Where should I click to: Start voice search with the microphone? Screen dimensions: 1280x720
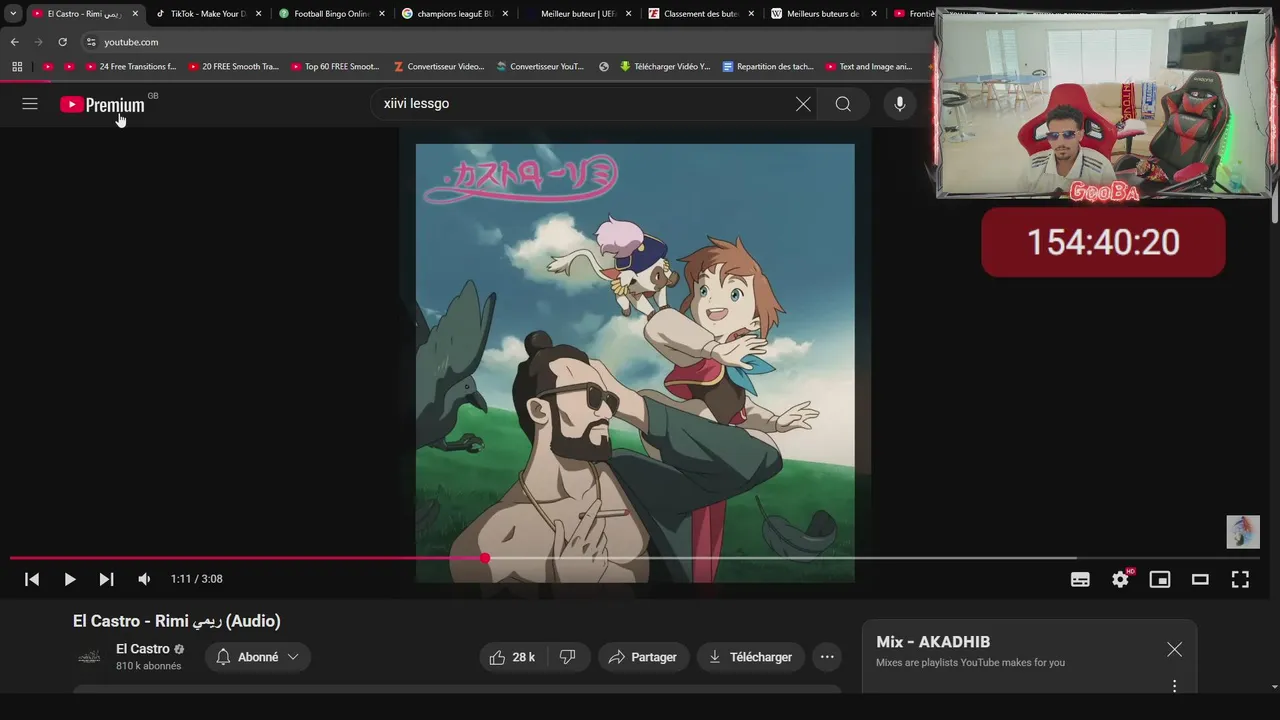900,104
